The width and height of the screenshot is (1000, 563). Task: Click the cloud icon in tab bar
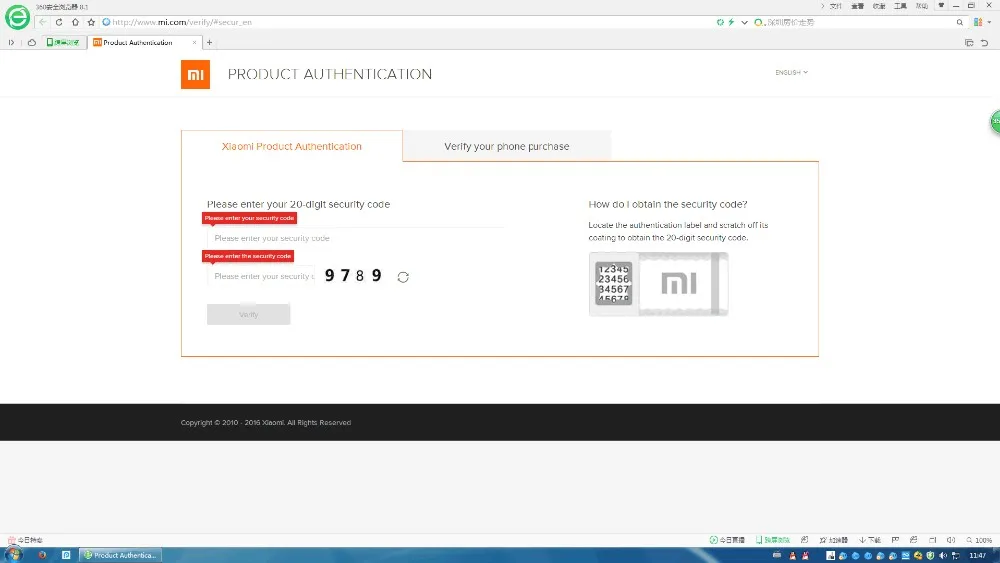[x=32, y=43]
